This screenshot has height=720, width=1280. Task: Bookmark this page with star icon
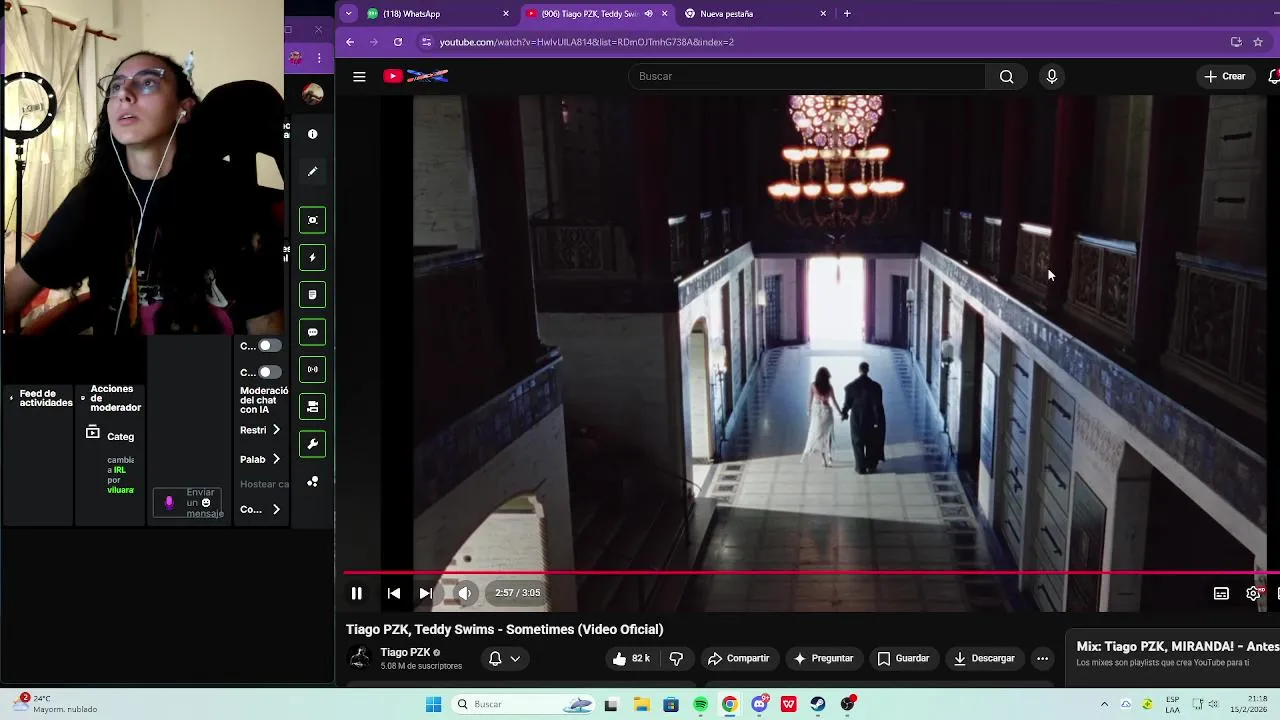(x=1258, y=42)
